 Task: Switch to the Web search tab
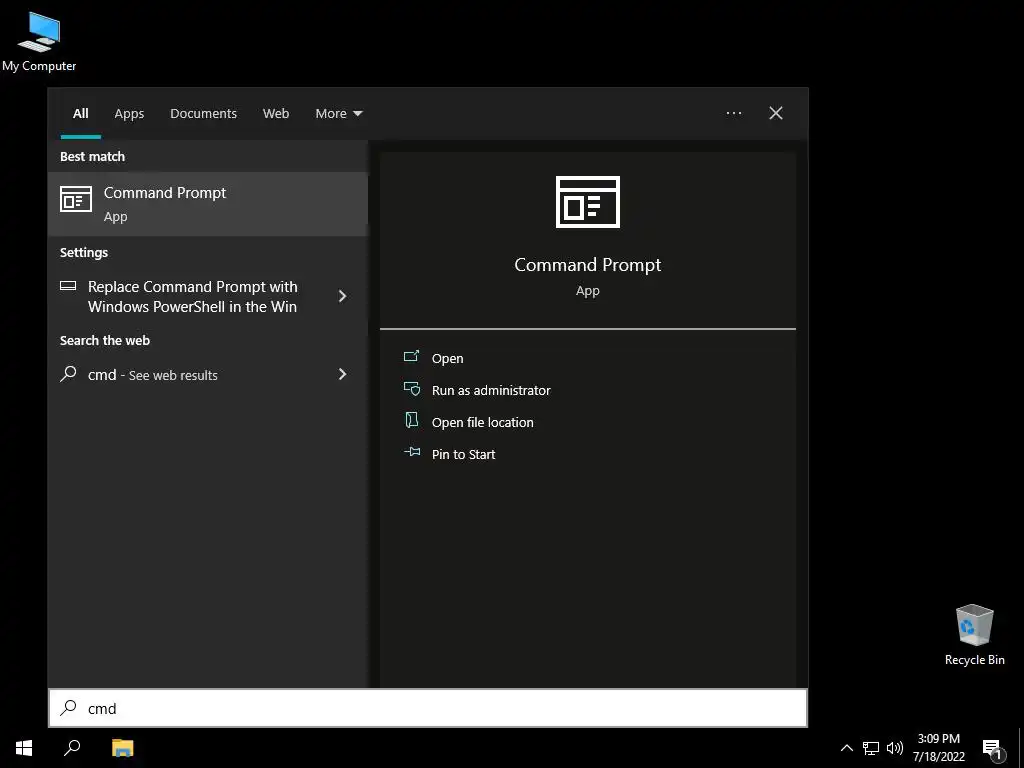click(276, 114)
